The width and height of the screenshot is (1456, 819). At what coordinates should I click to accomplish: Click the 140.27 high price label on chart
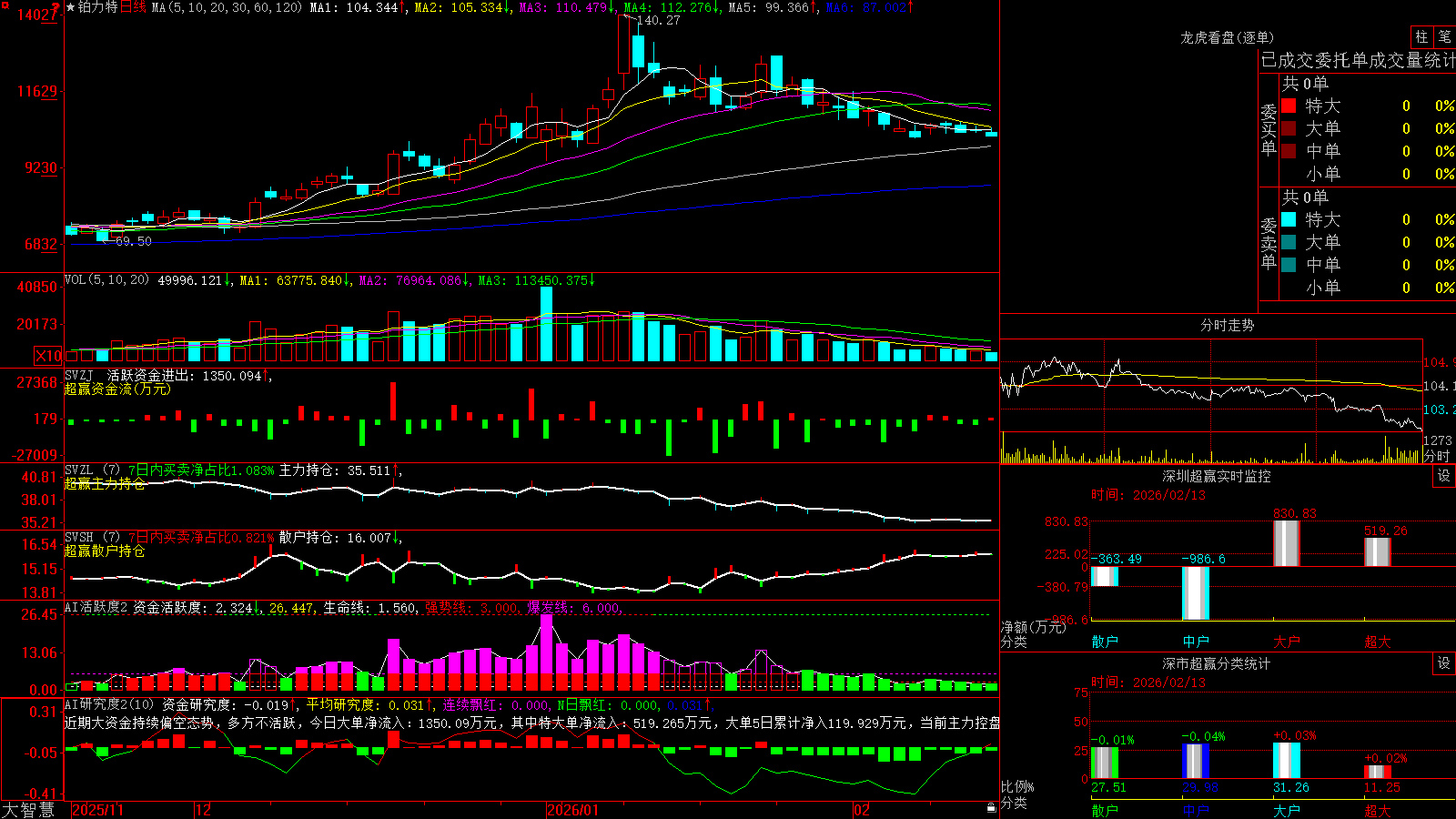659,20
